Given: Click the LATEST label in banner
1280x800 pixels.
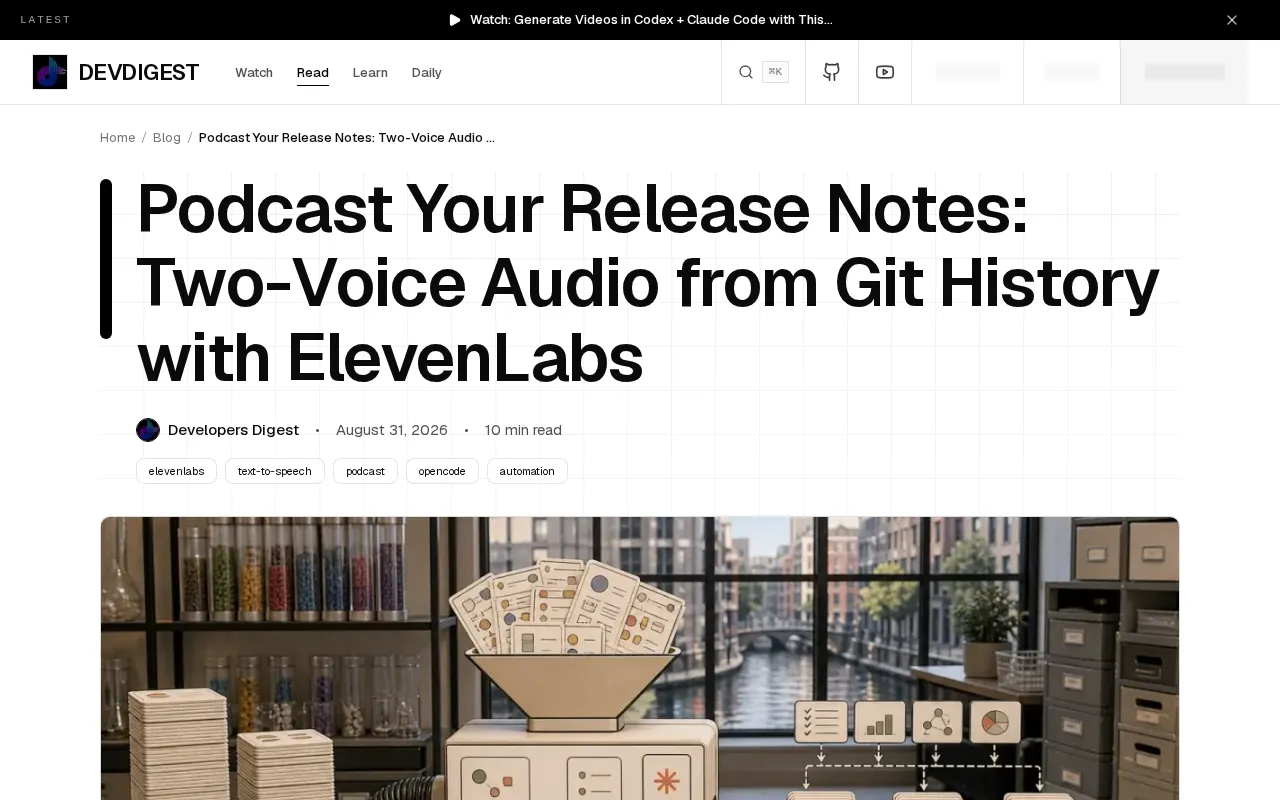Looking at the screenshot, I should pyautogui.click(x=46, y=20).
